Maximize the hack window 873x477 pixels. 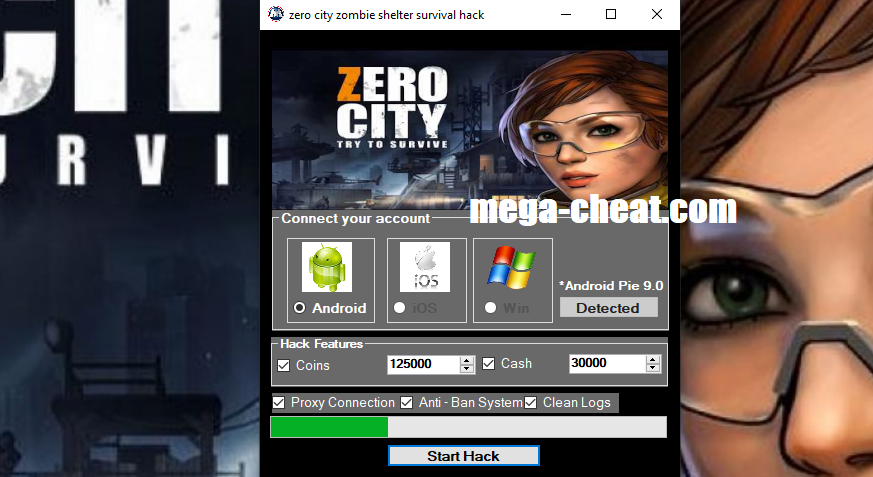tap(611, 14)
